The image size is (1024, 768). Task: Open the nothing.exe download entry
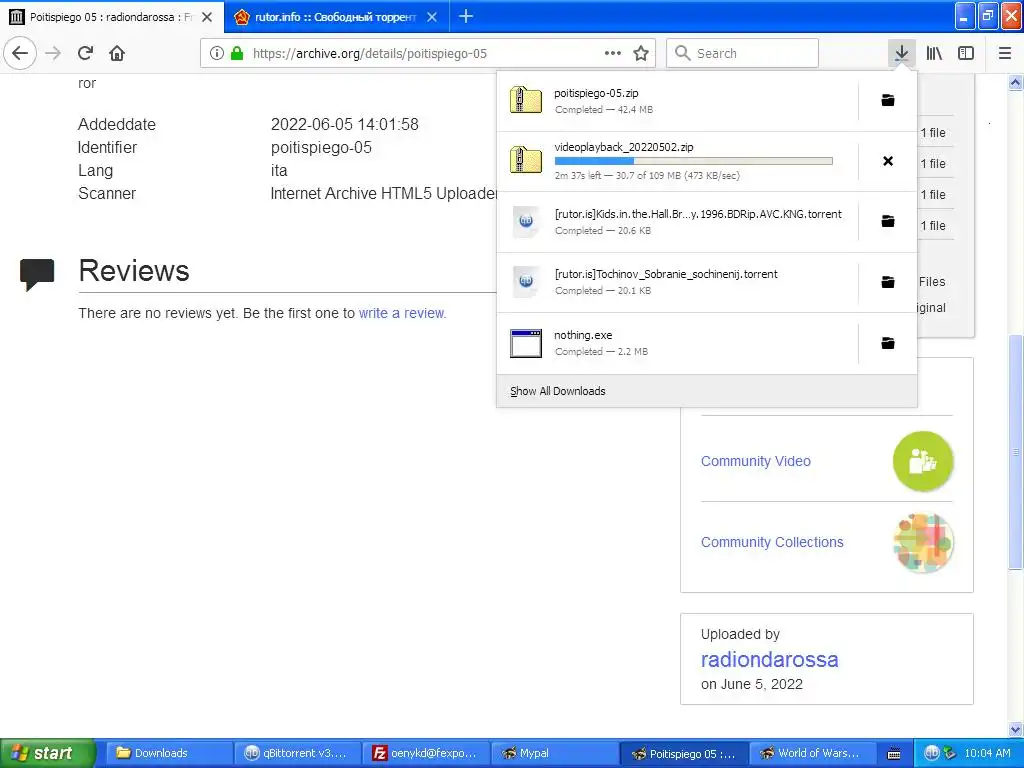[x=677, y=344]
